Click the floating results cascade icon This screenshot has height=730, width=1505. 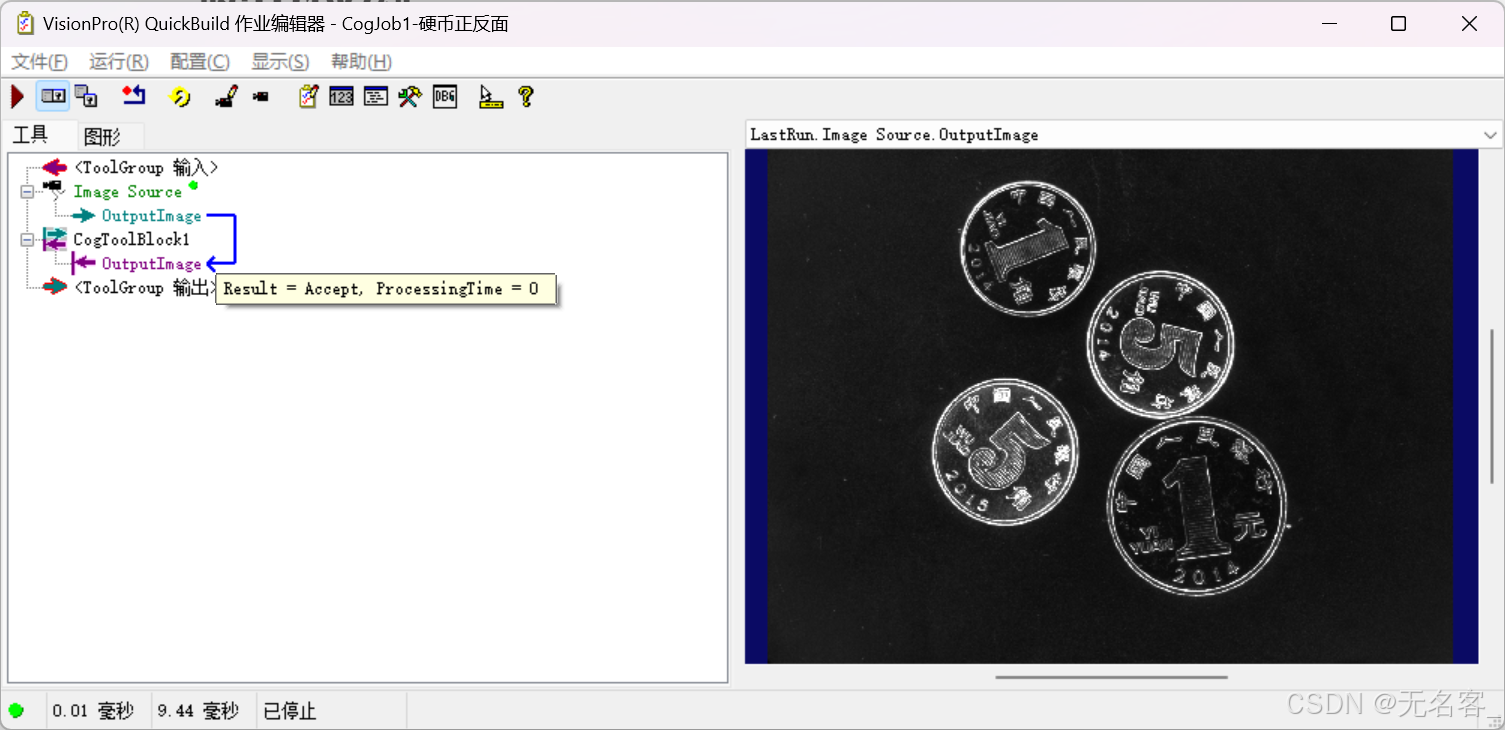click(87, 96)
